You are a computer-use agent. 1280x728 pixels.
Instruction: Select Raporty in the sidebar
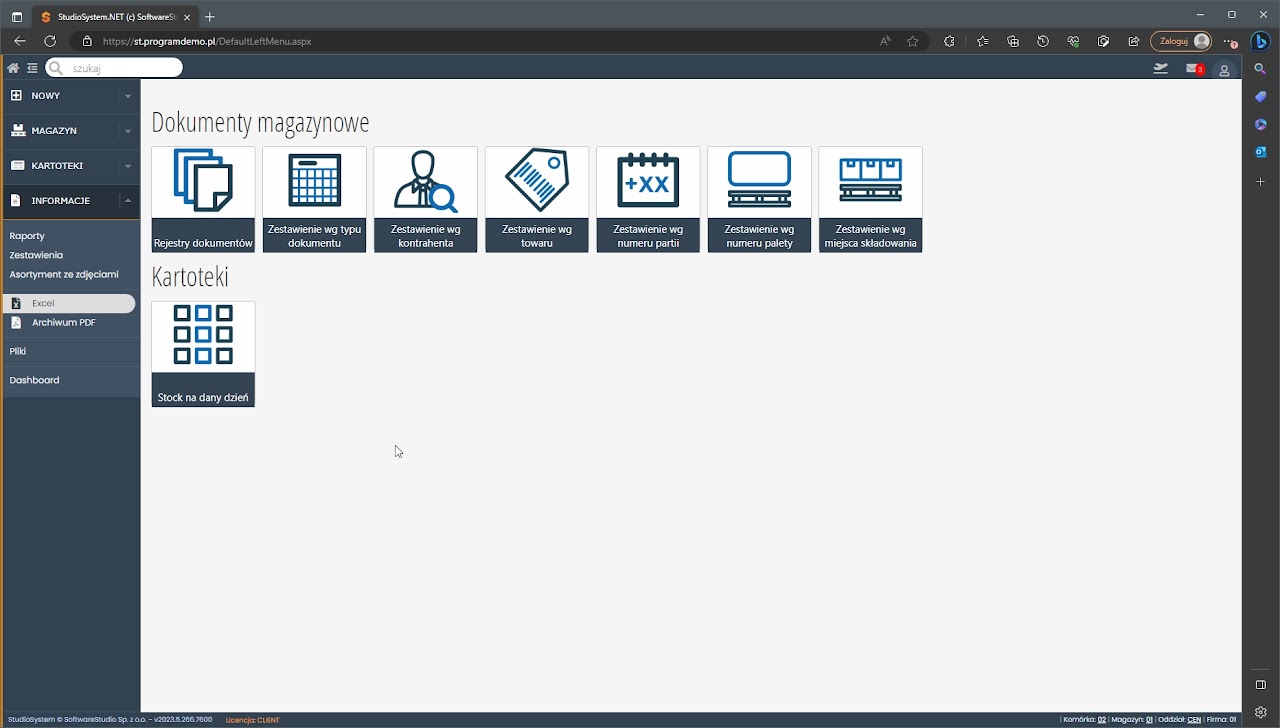pos(27,236)
